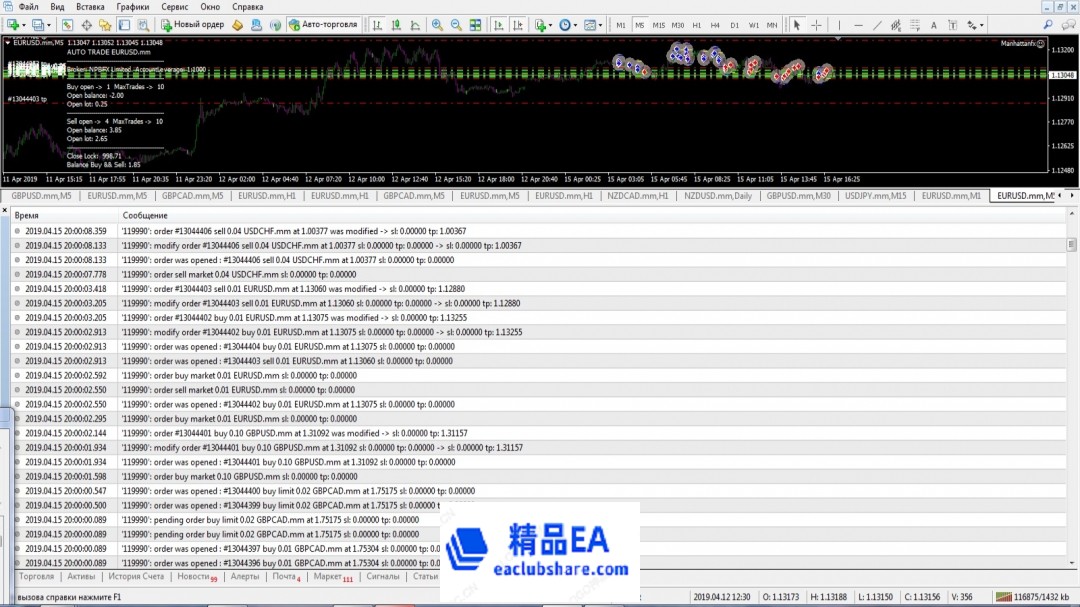Toggle chart auto scroll icon

click(498, 25)
